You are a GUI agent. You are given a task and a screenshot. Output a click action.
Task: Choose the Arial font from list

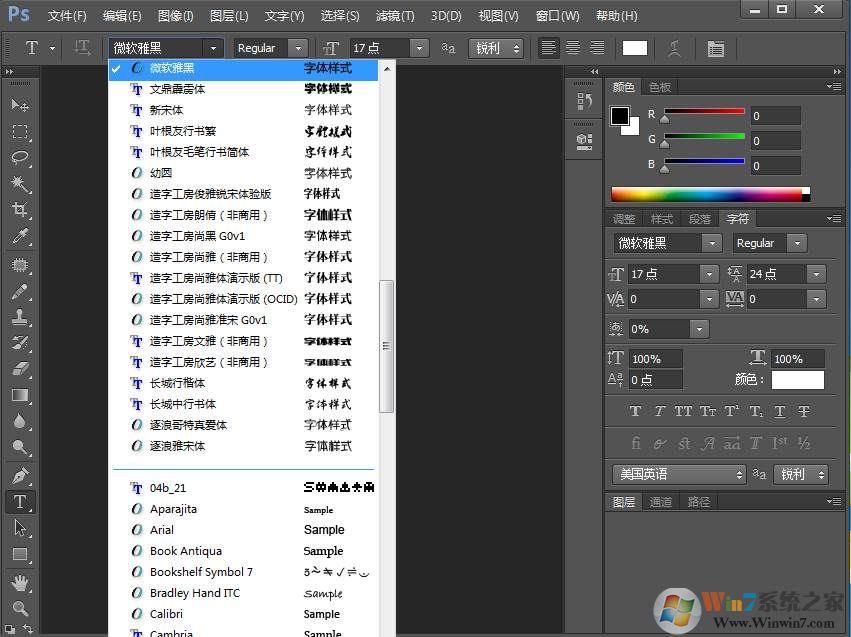(162, 530)
